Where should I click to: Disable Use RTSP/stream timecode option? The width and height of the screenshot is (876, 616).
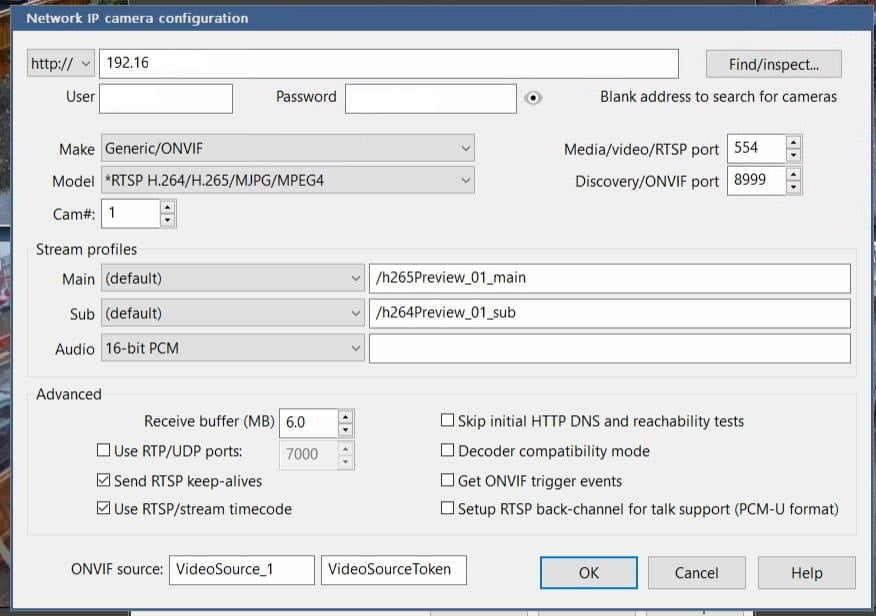pos(103,509)
